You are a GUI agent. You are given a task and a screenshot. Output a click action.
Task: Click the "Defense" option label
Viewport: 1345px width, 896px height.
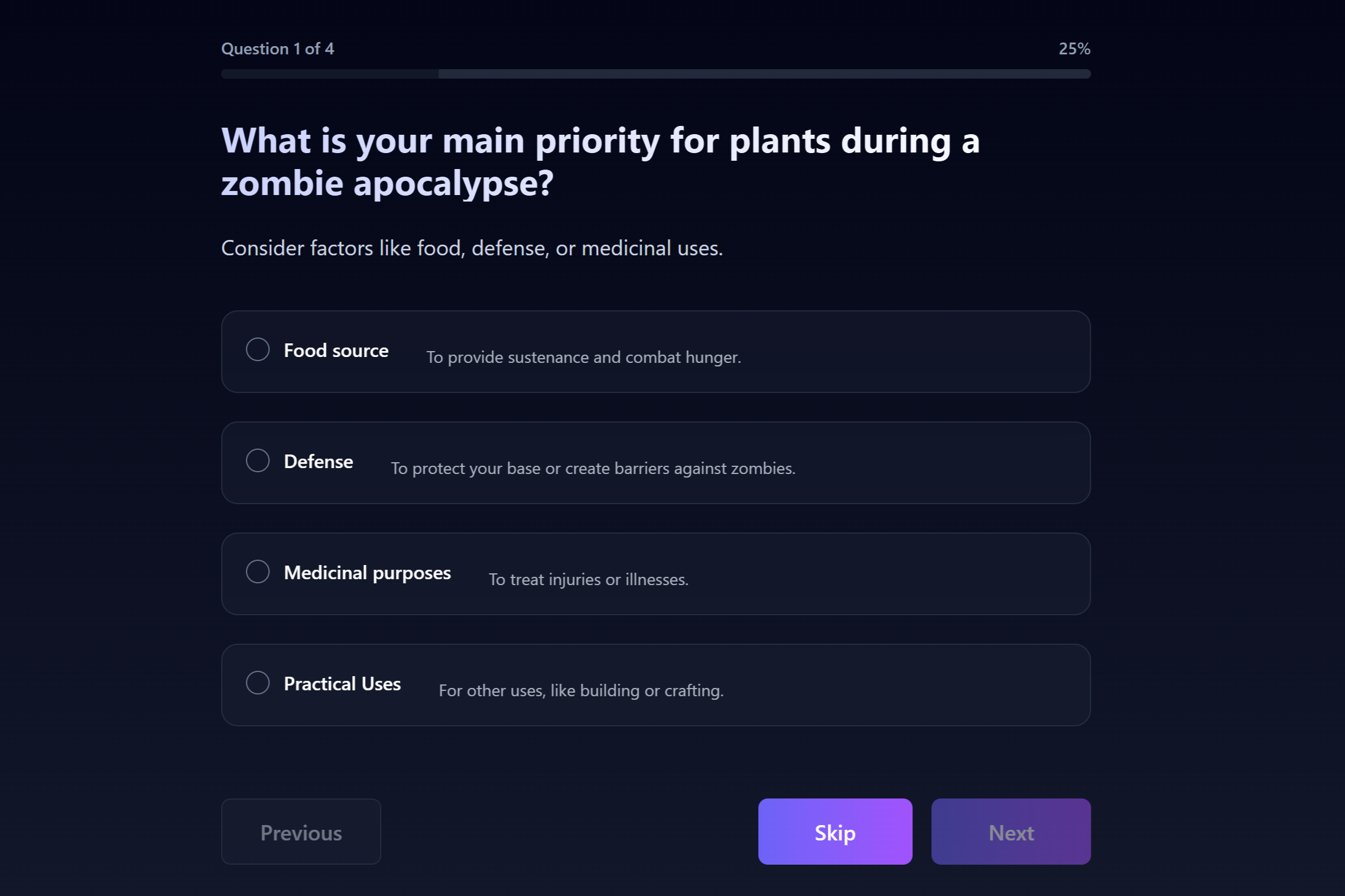[x=318, y=462]
